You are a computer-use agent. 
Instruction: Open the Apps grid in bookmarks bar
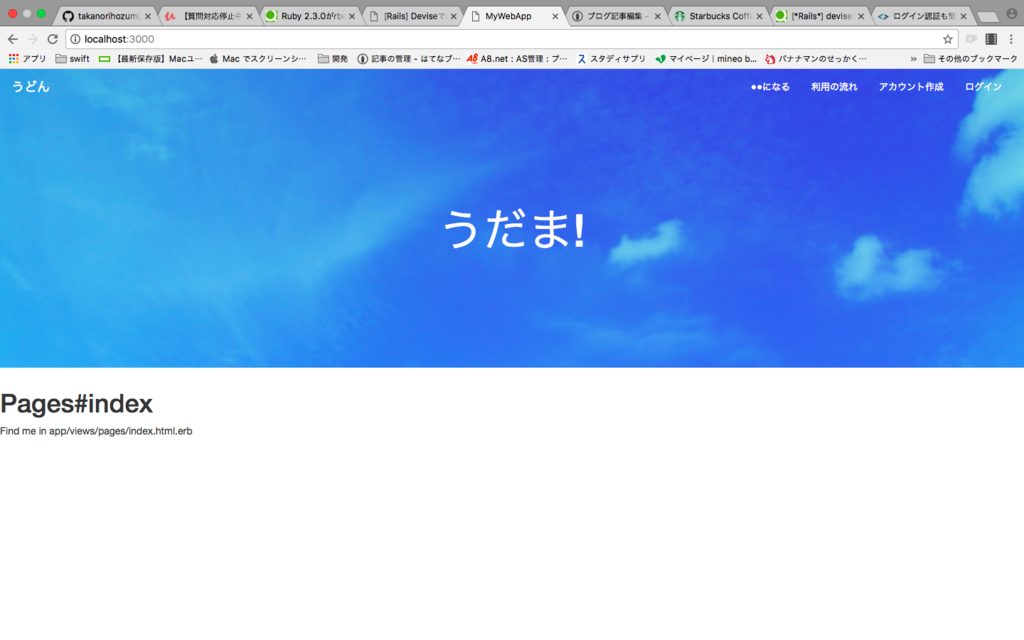point(27,59)
